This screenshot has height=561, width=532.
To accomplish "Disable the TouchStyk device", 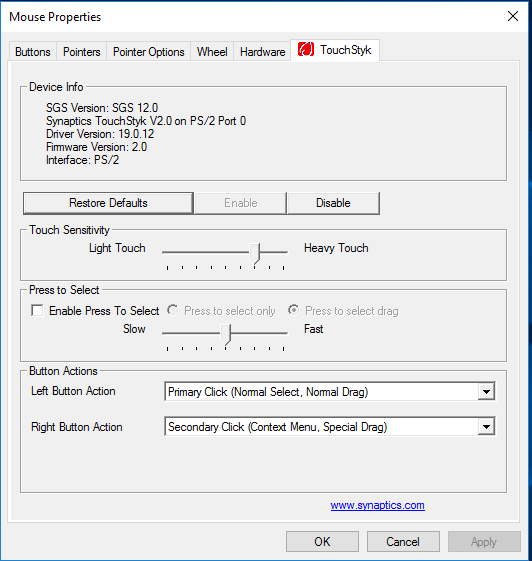I will pyautogui.click(x=333, y=203).
